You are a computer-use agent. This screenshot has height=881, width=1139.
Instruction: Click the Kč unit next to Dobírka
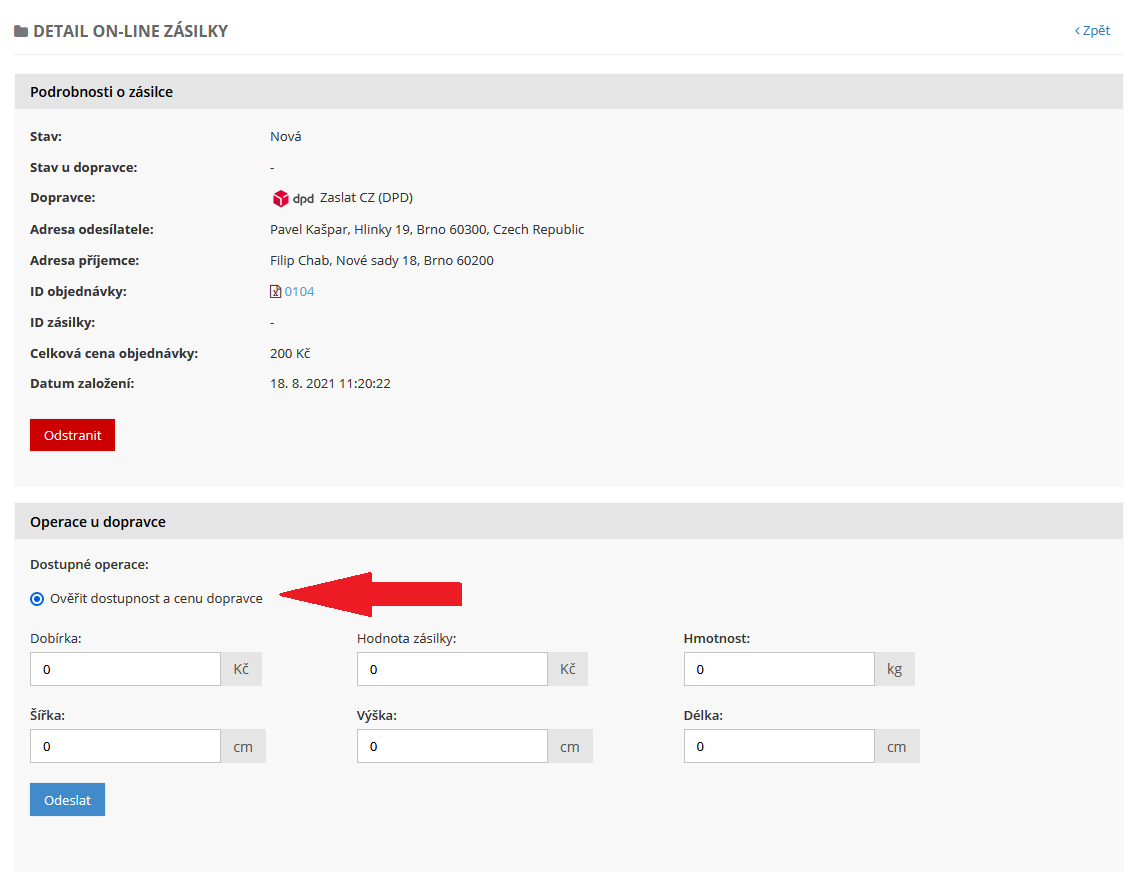241,669
